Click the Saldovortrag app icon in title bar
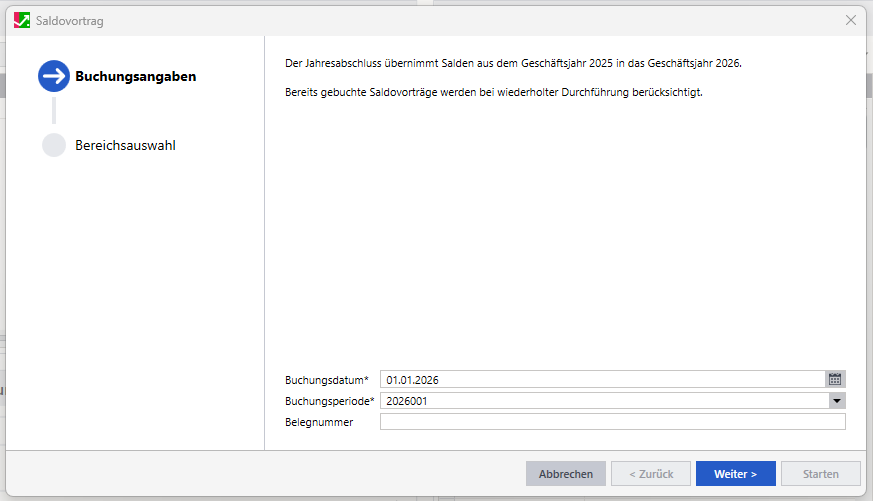This screenshot has height=501, width=873. [x=21, y=20]
